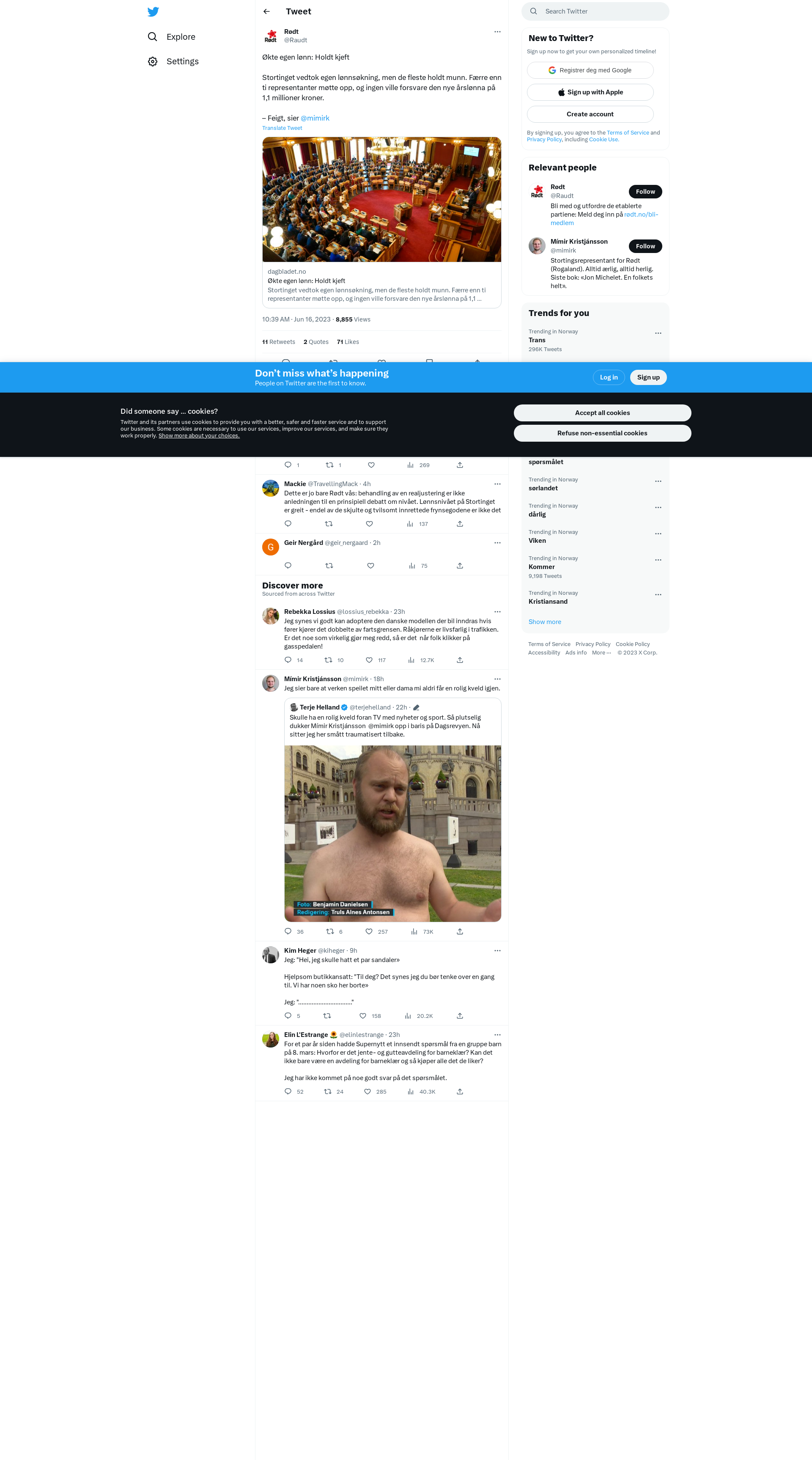Screen dimensions: 812x1460
Task: Like Elin L'Estrange's tweet
Action: click(367, 1092)
